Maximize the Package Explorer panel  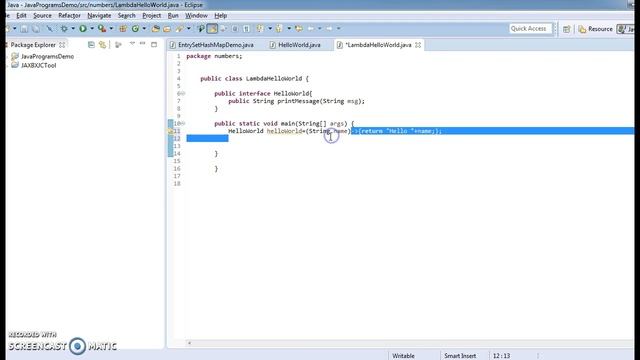(x=154, y=44)
